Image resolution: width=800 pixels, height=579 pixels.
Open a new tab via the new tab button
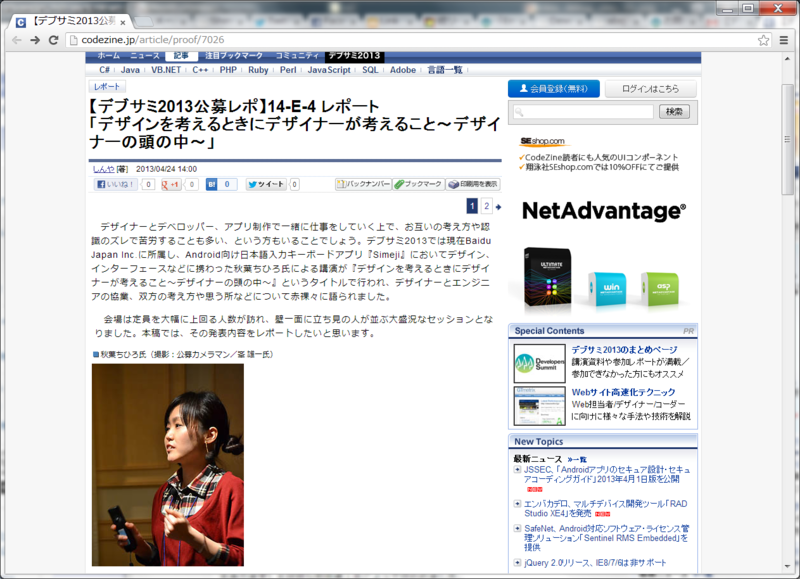click(x=144, y=21)
